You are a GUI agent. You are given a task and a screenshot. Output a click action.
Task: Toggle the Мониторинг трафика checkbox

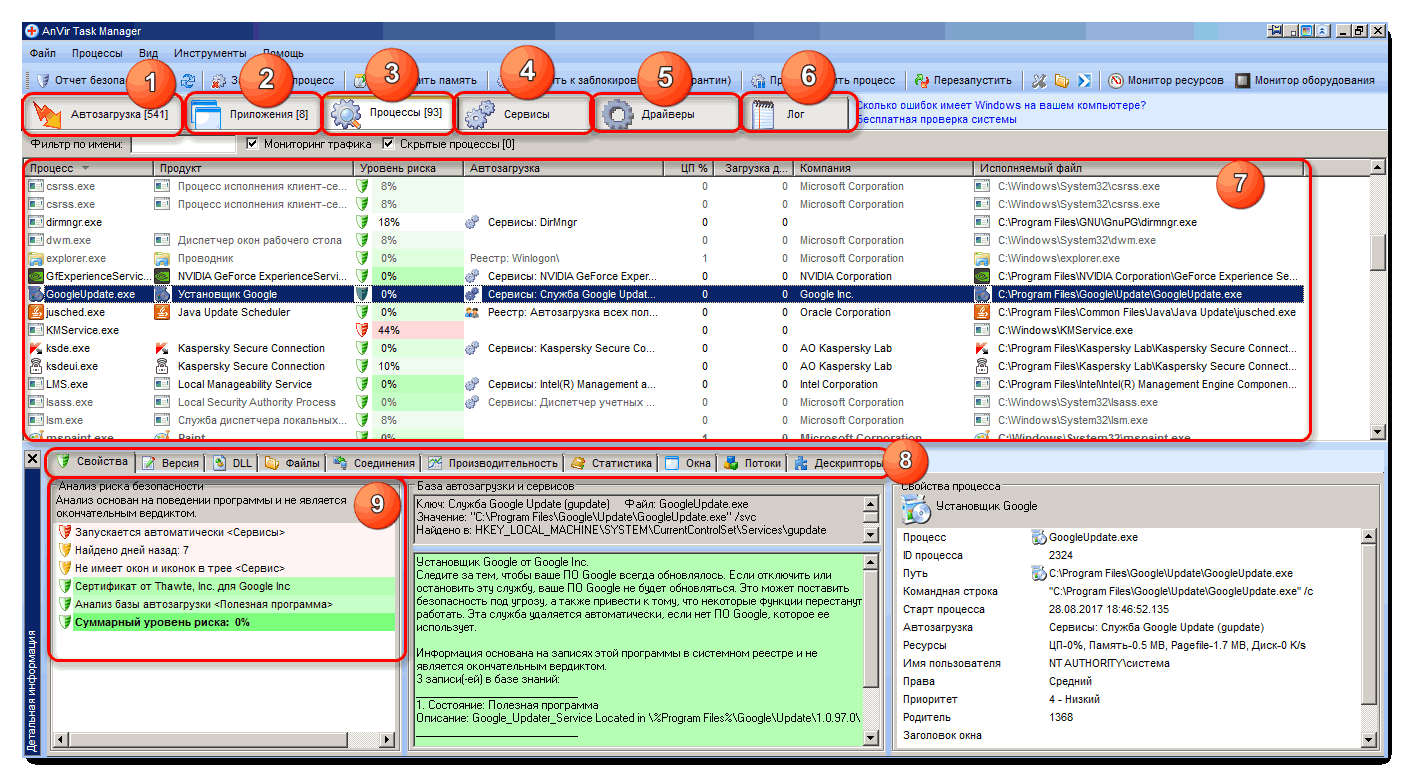[x=252, y=144]
